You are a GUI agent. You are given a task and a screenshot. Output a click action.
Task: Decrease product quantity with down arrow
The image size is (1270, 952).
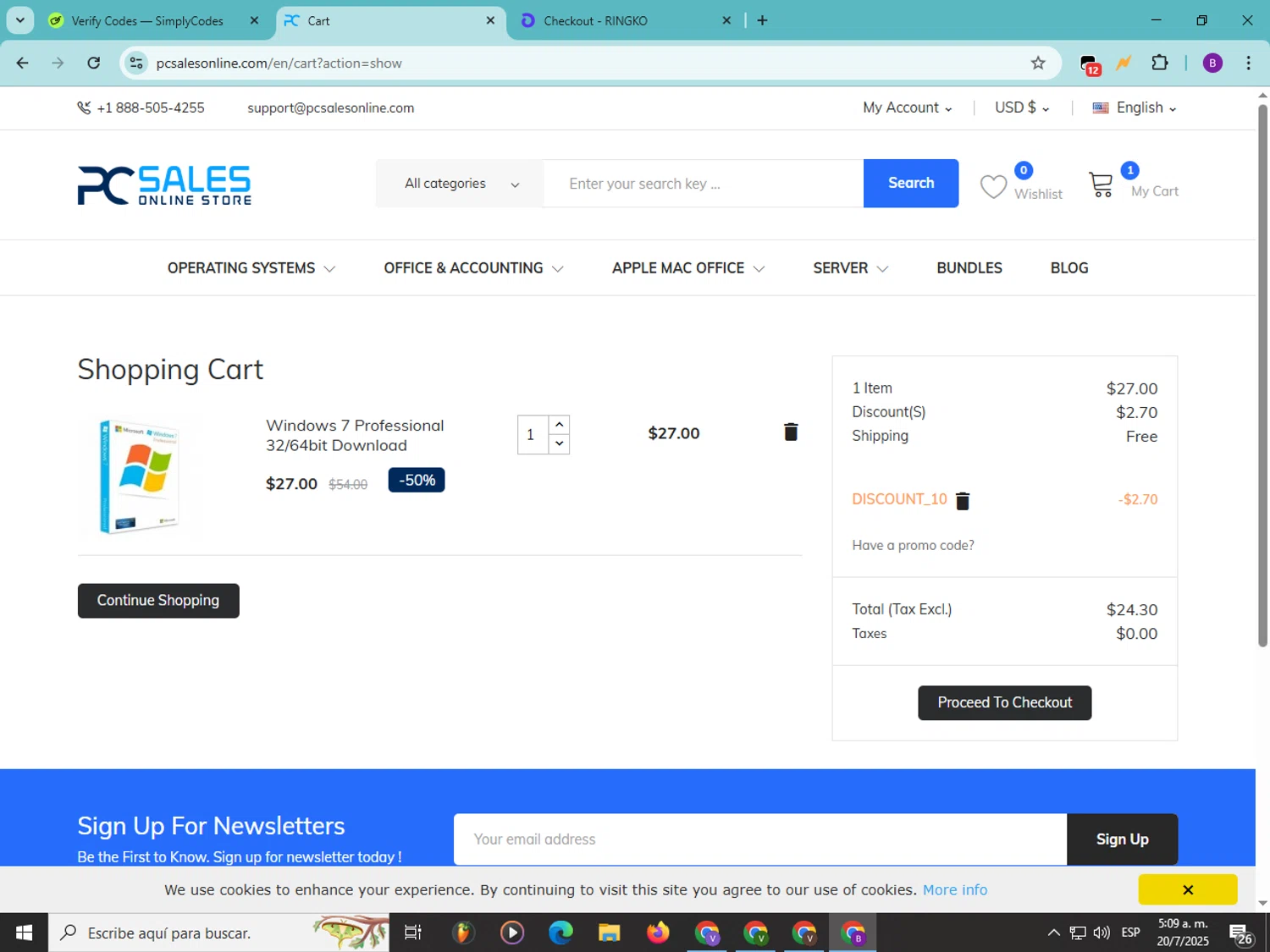559,443
